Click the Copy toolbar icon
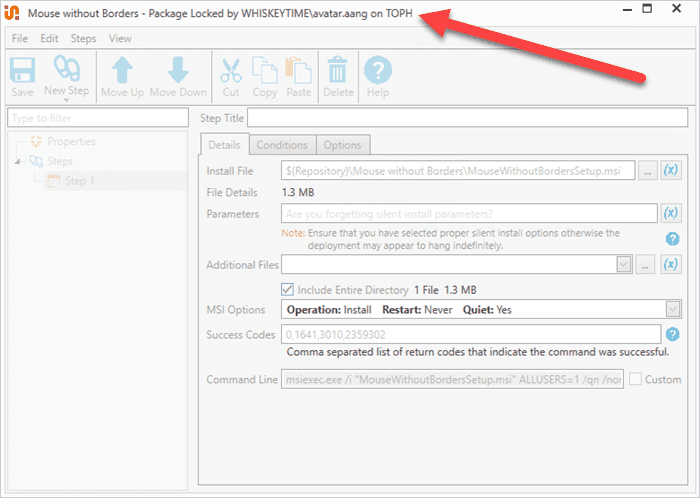 point(265,70)
